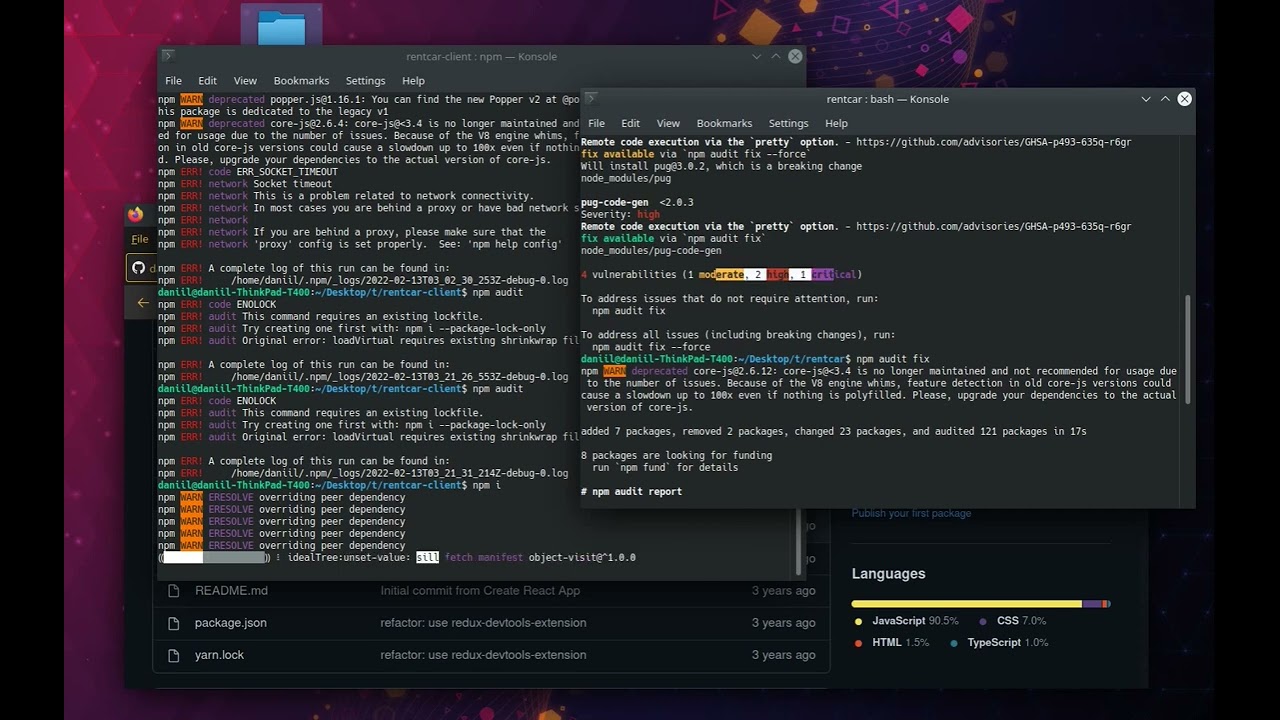The height and width of the screenshot is (720, 1280).
Task: Open package.json's redux-devtools-extension commit message
Action: (483, 623)
